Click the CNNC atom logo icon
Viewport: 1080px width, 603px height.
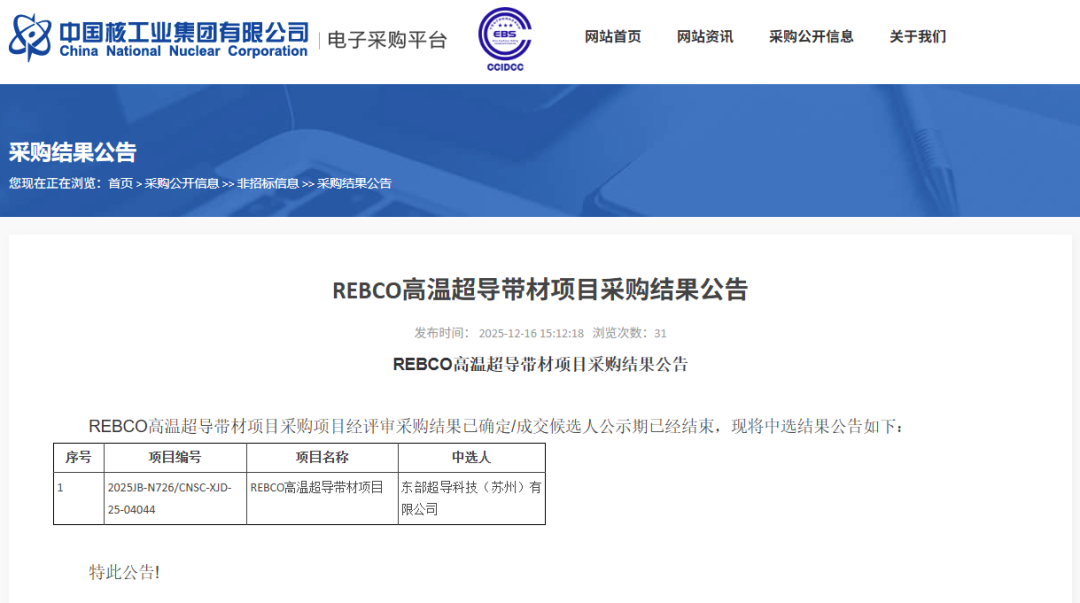coord(30,37)
